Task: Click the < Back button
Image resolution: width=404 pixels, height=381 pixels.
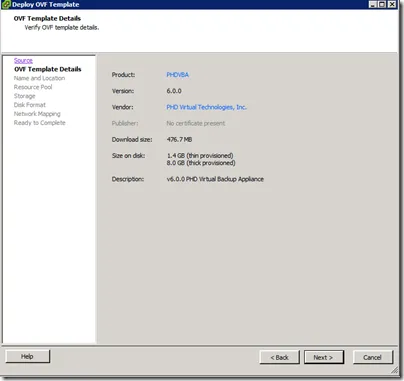Action: (279, 357)
